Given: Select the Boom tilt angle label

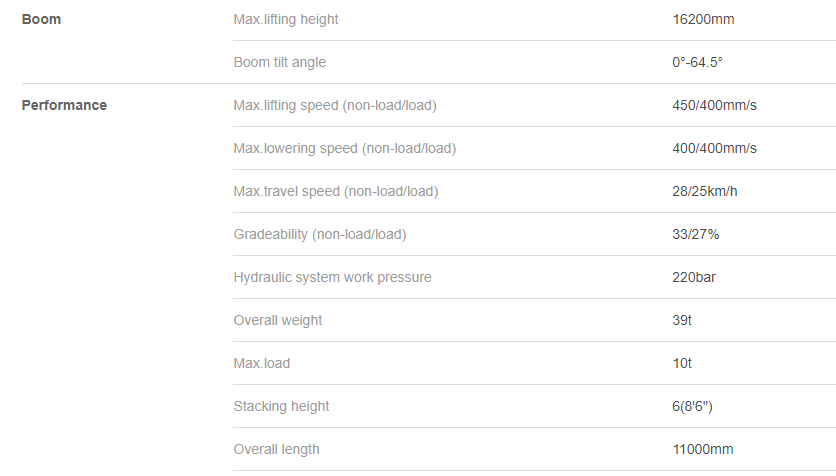Looking at the screenshot, I should click(x=279, y=62).
